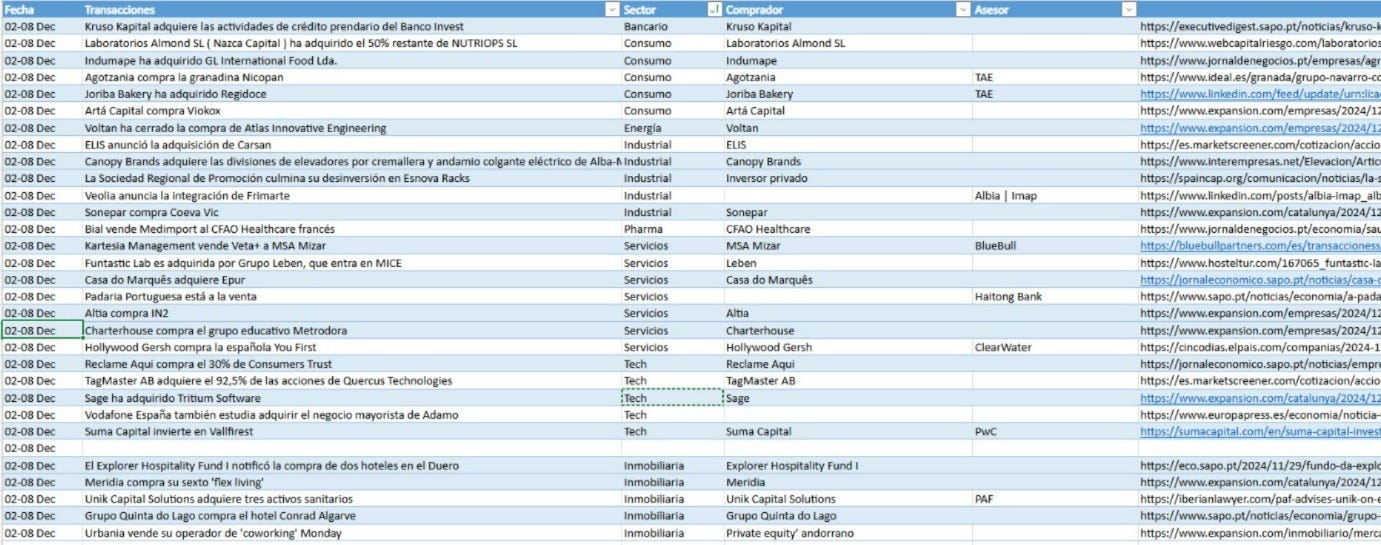Select the Fecha cell in Charterhouse row
This screenshot has height=545, width=1381.
coord(41,331)
